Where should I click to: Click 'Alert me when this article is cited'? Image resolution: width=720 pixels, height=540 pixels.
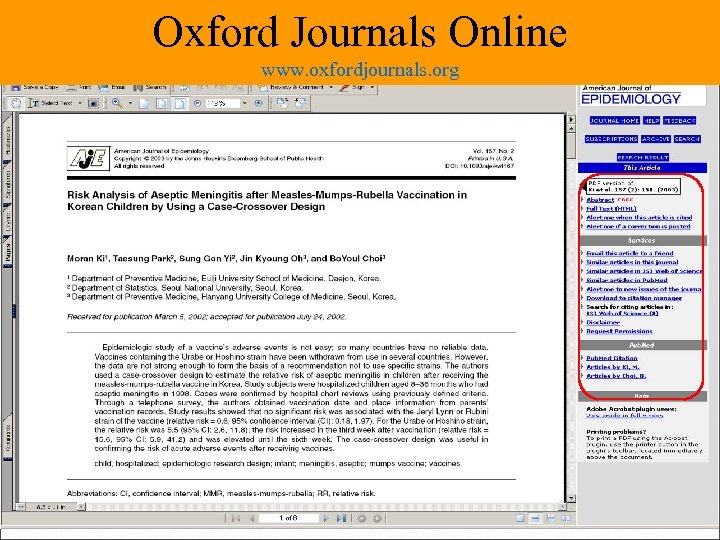pos(639,218)
